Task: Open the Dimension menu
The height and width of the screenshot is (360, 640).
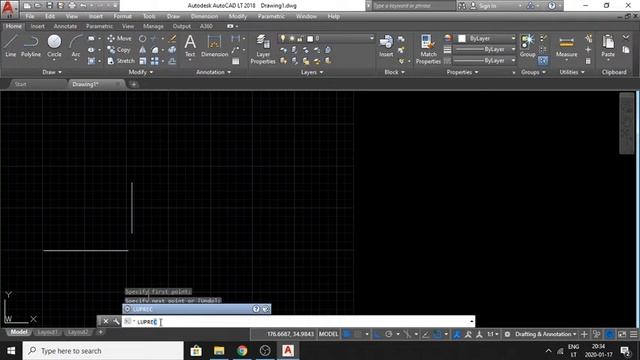Action: [204, 16]
